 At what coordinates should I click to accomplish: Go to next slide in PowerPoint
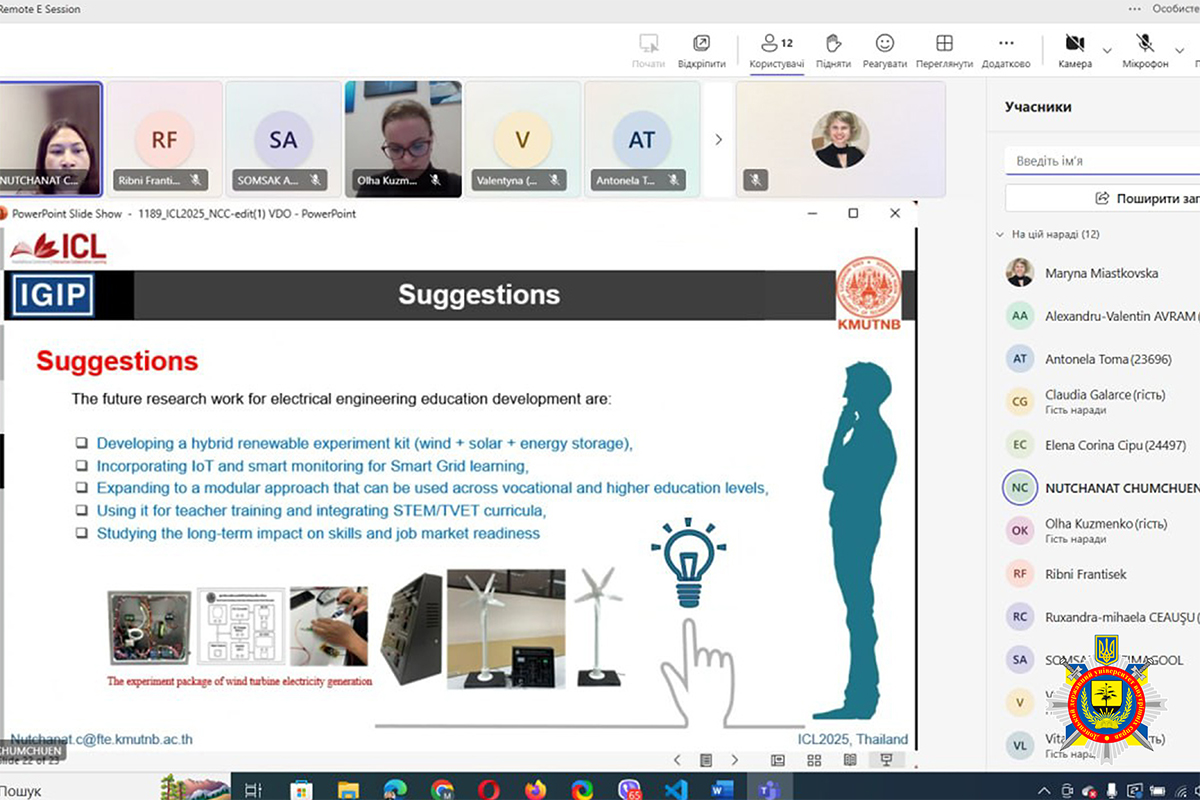pyautogui.click(x=735, y=760)
